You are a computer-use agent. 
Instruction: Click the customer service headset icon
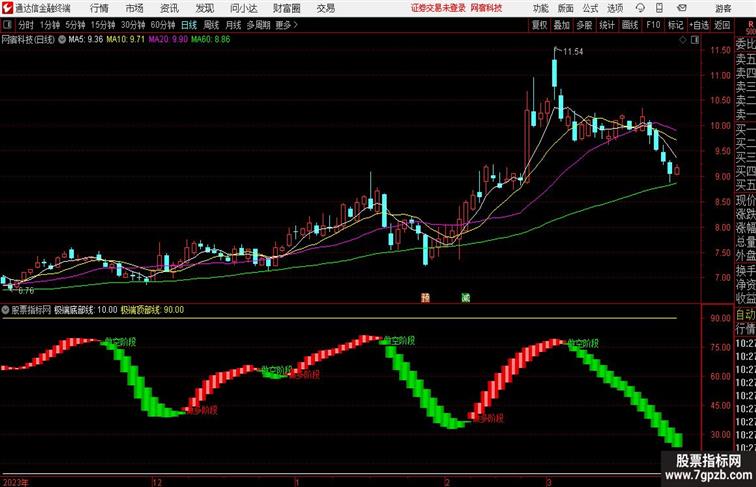[640, 8]
